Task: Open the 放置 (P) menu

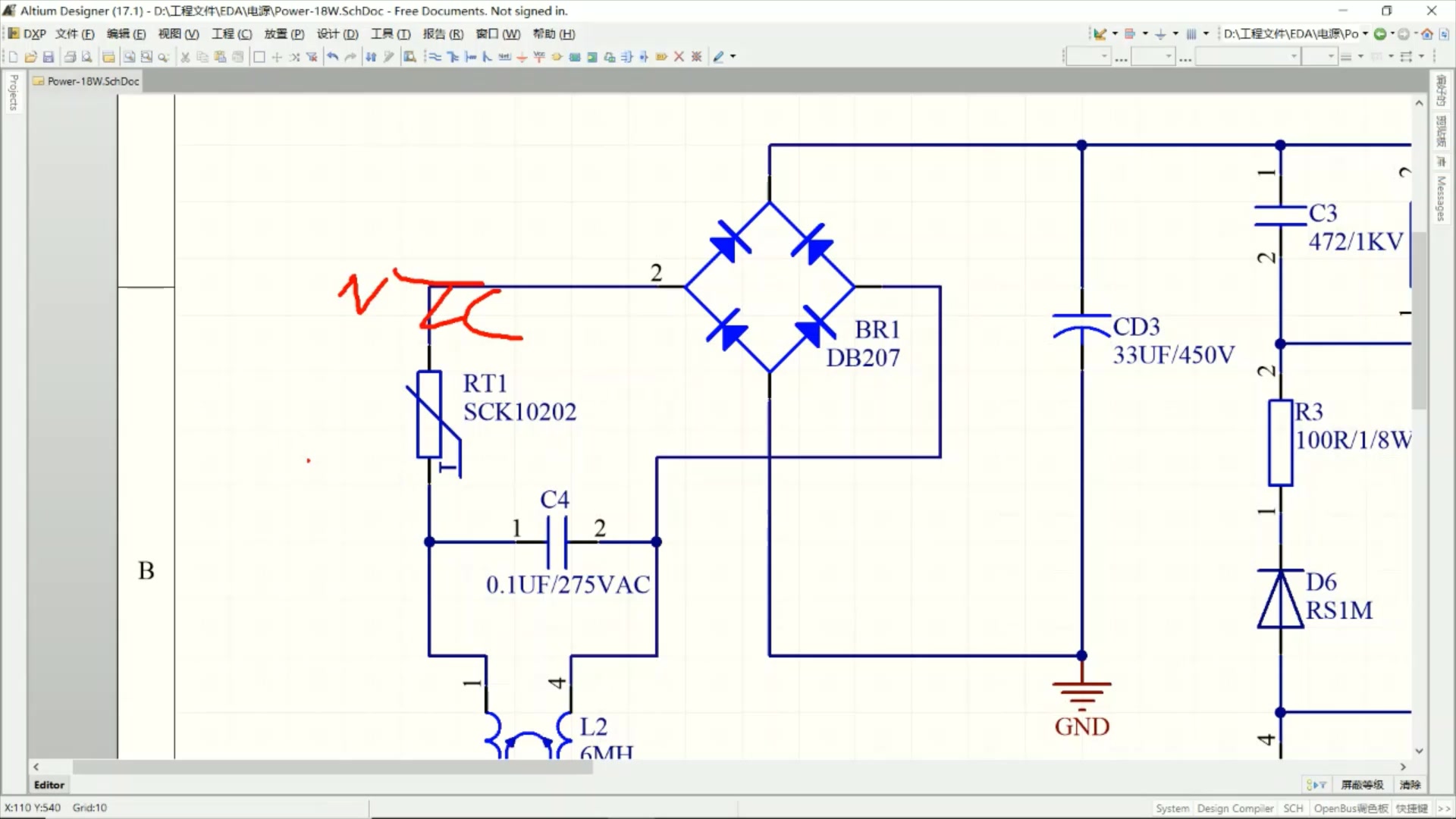Action: pyautogui.click(x=284, y=34)
